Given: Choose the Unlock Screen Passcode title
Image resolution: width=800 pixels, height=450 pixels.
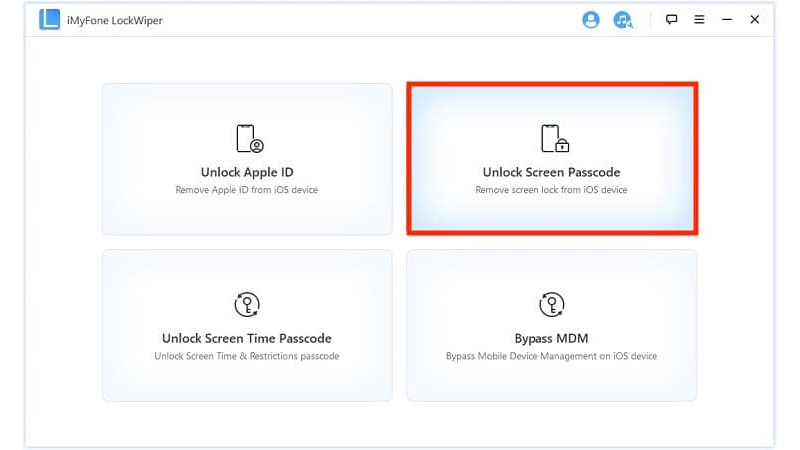Looking at the screenshot, I should 552,172.
